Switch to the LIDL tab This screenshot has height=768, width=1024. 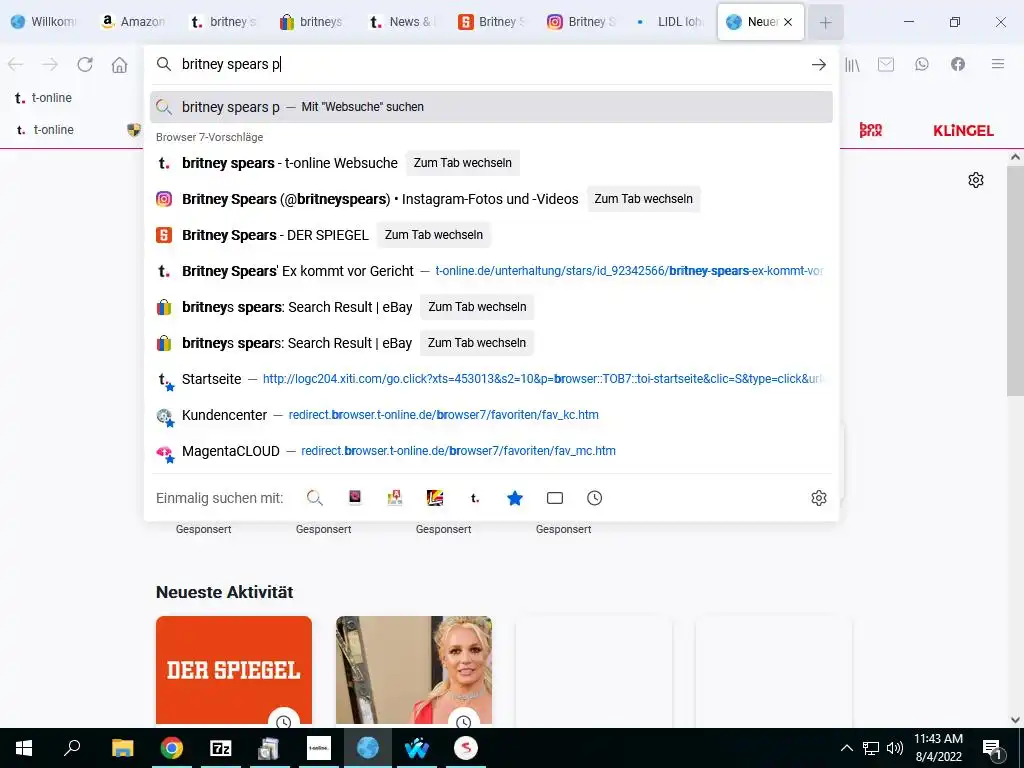671,22
